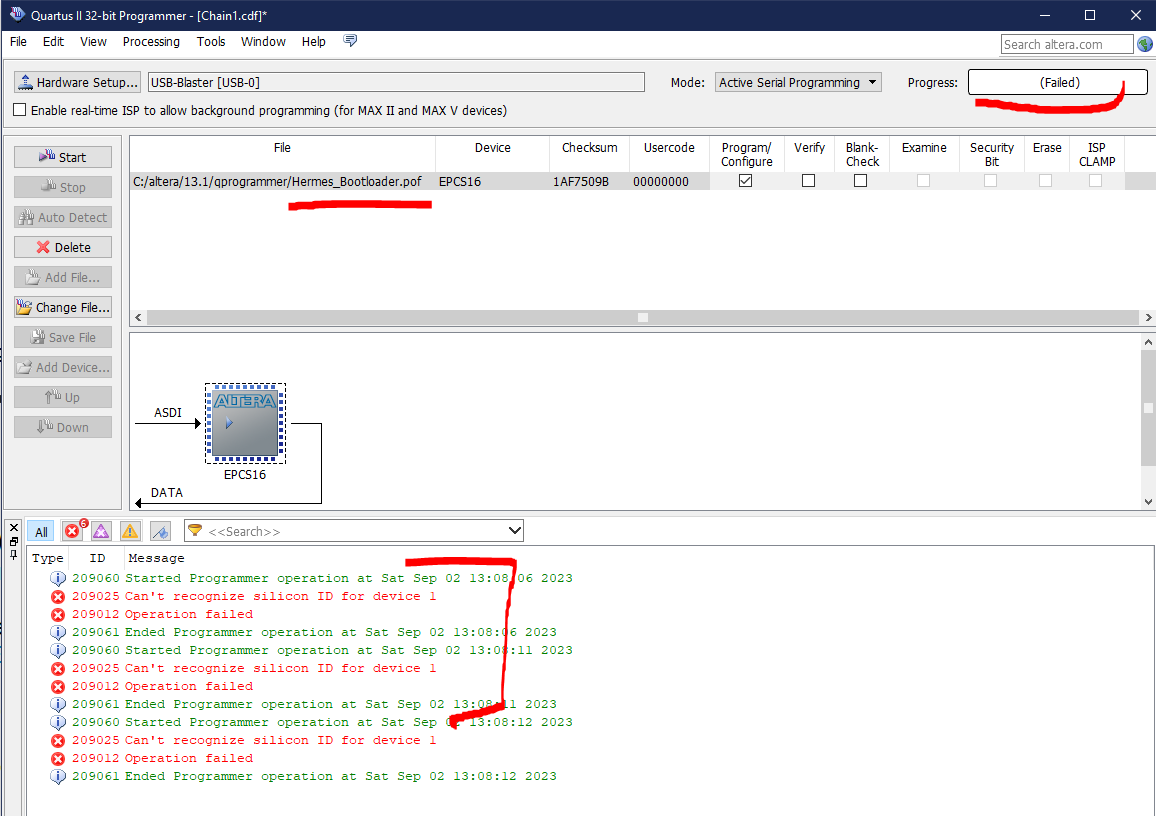The image size is (1156, 816).
Task: Click the message filter funnel icon
Action: [195, 530]
